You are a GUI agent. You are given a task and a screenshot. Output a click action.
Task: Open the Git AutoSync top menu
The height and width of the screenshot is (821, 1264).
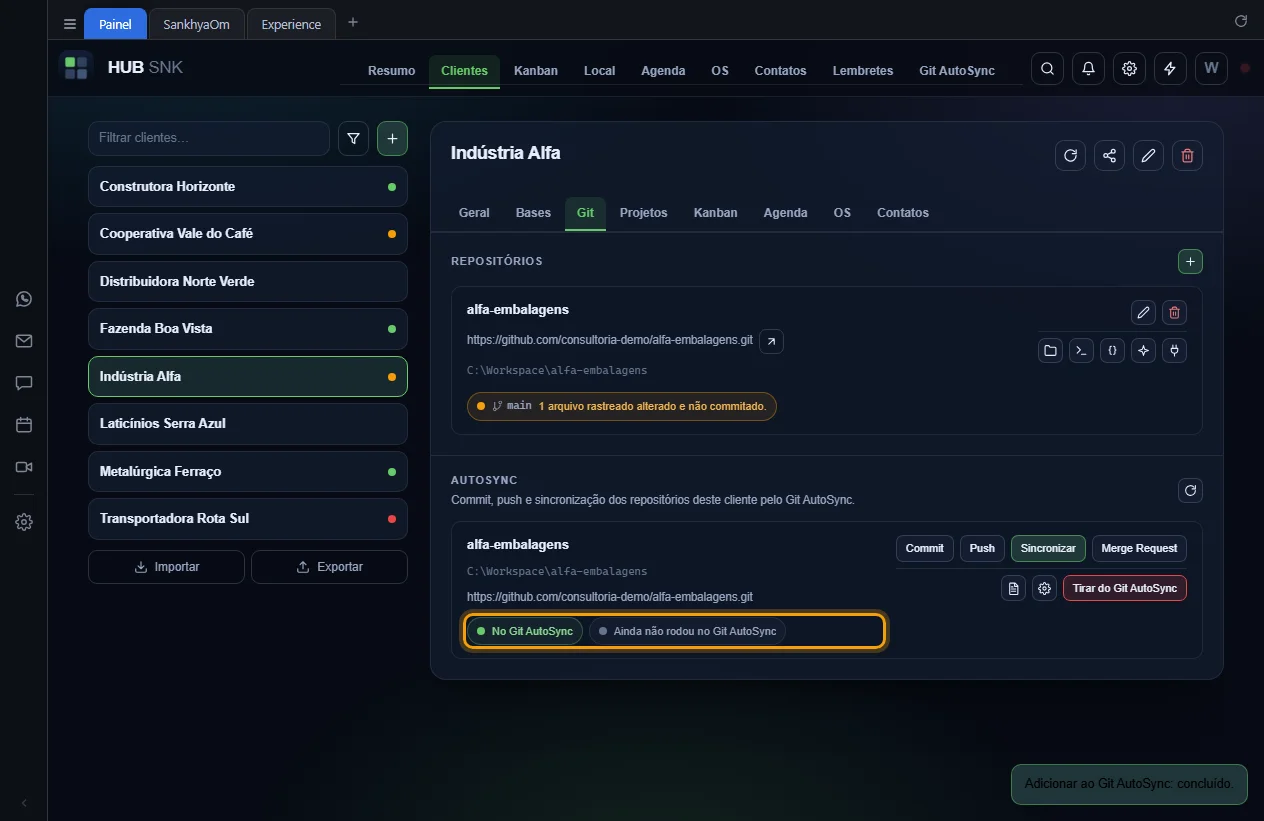tap(957, 71)
